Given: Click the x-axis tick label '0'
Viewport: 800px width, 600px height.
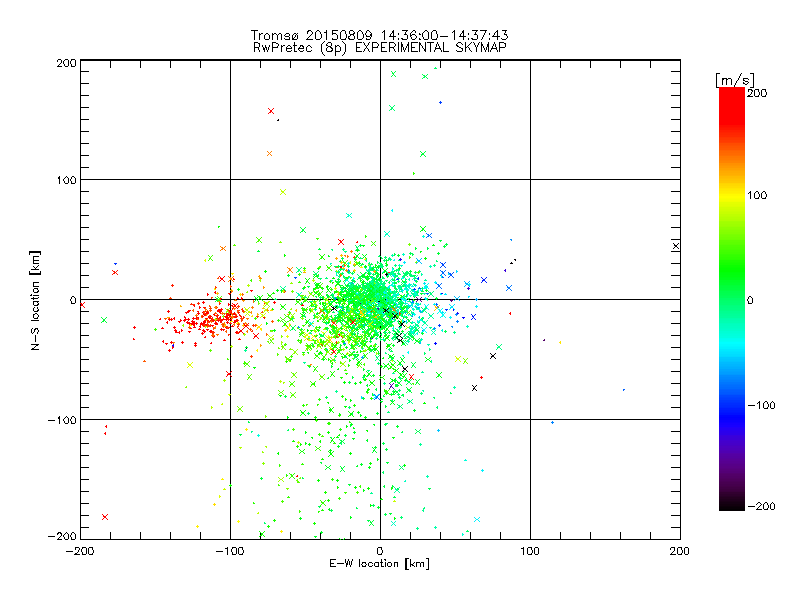Looking at the screenshot, I should pos(380,551).
